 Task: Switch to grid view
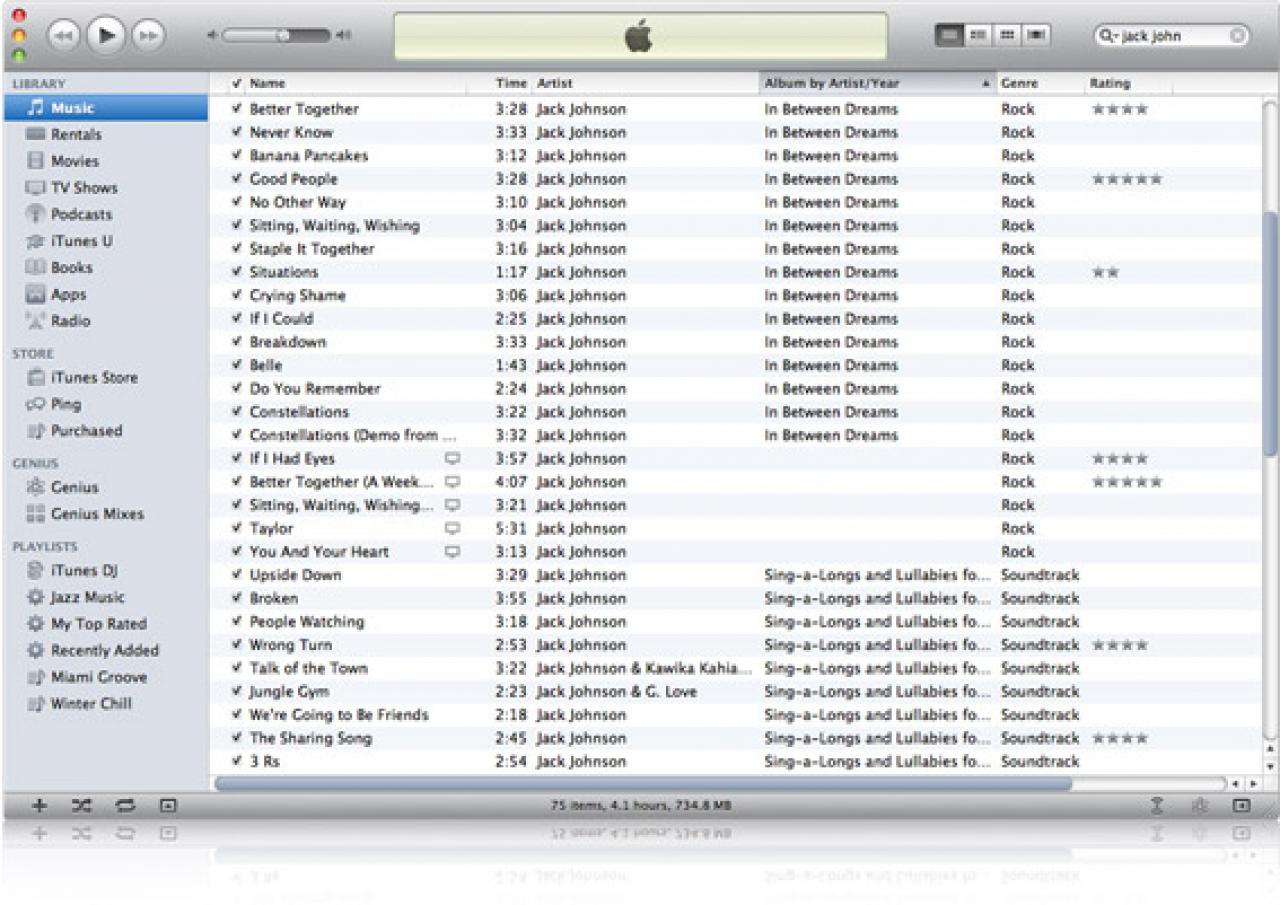(x=1006, y=35)
